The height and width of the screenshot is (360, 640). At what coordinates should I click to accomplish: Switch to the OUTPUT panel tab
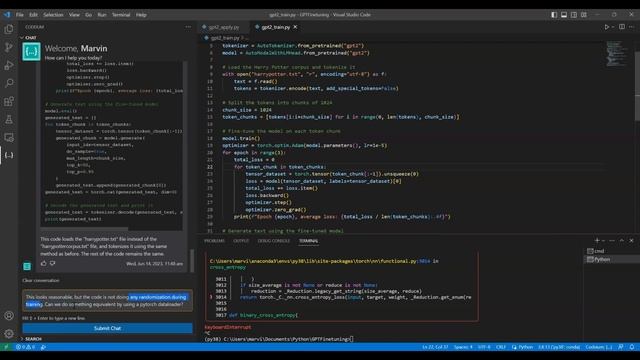[241, 241]
